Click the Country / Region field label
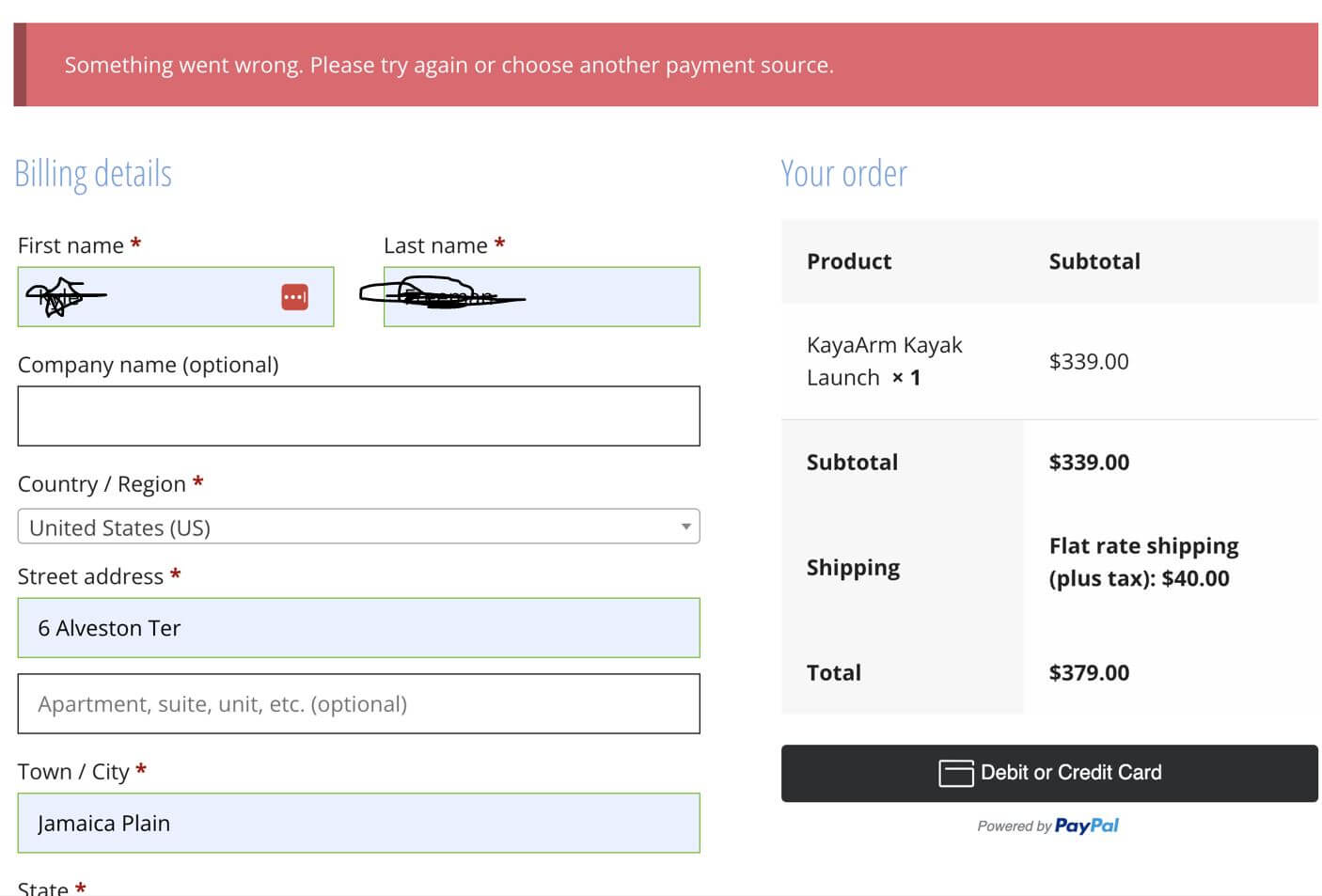1322x896 pixels. pyautogui.click(x=102, y=484)
